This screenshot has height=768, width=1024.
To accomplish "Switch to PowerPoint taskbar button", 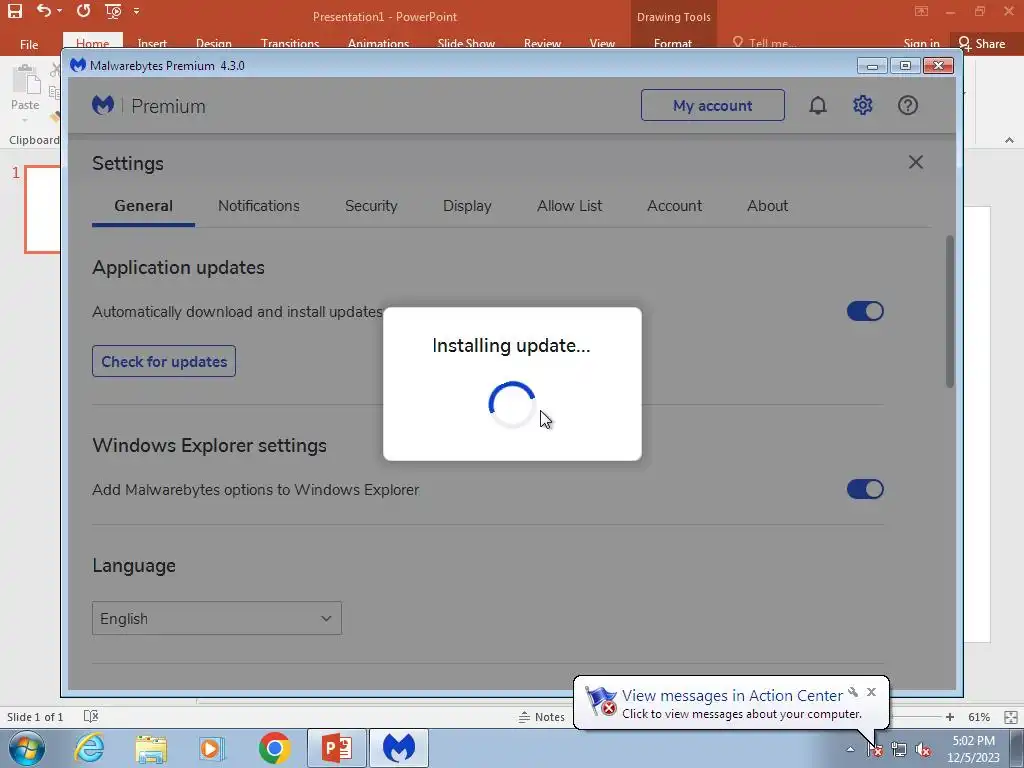I will 336,748.
